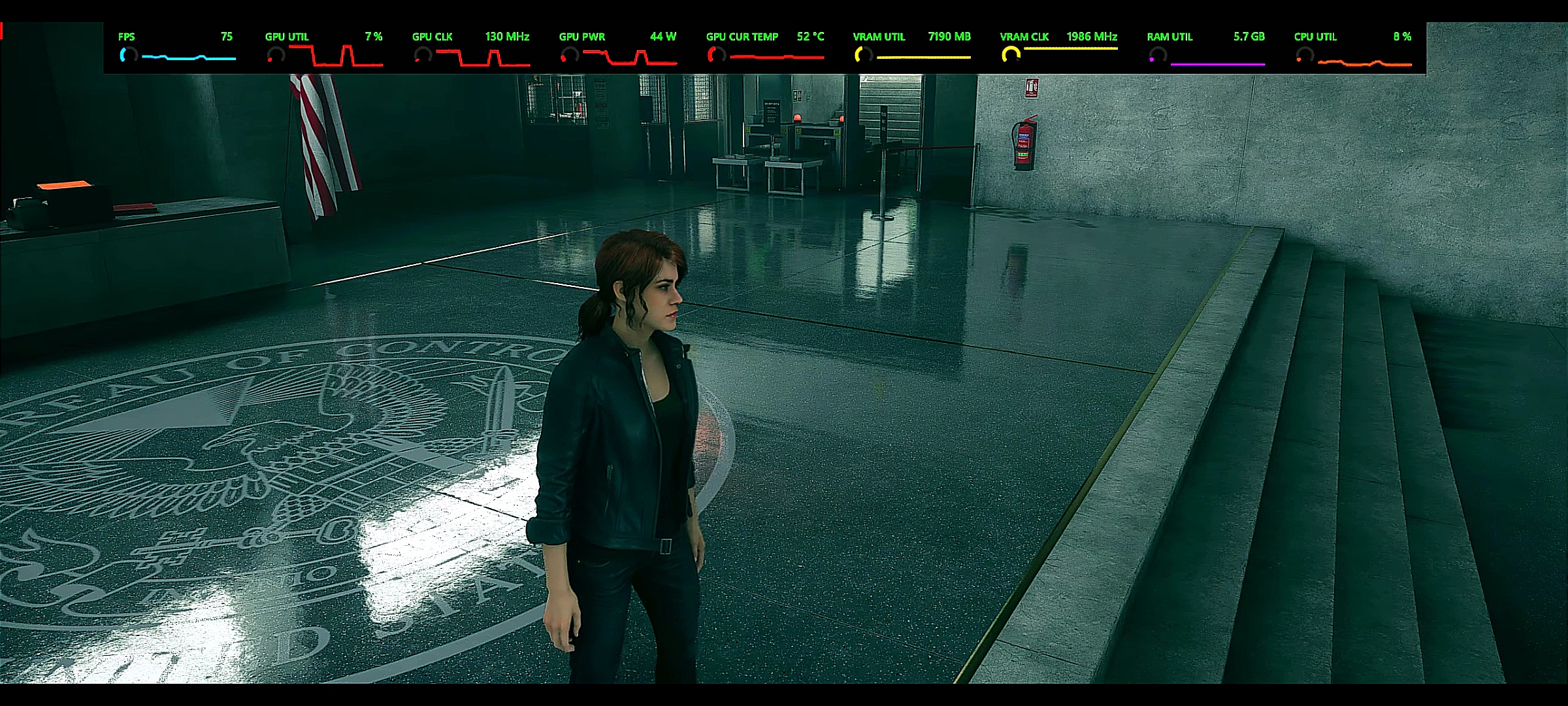Click the VRAM UTIL gauge ring icon

click(x=863, y=56)
